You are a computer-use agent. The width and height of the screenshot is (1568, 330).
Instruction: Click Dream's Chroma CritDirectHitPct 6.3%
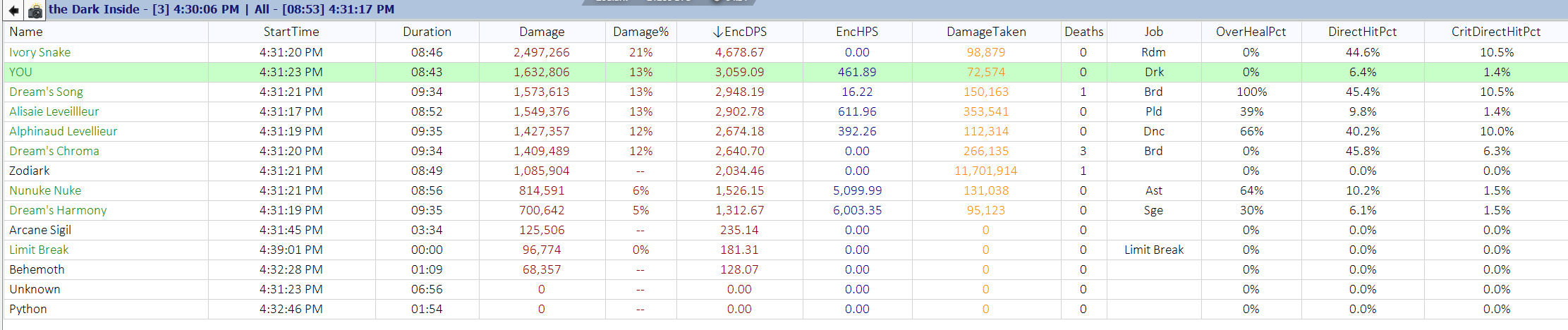tap(1497, 151)
